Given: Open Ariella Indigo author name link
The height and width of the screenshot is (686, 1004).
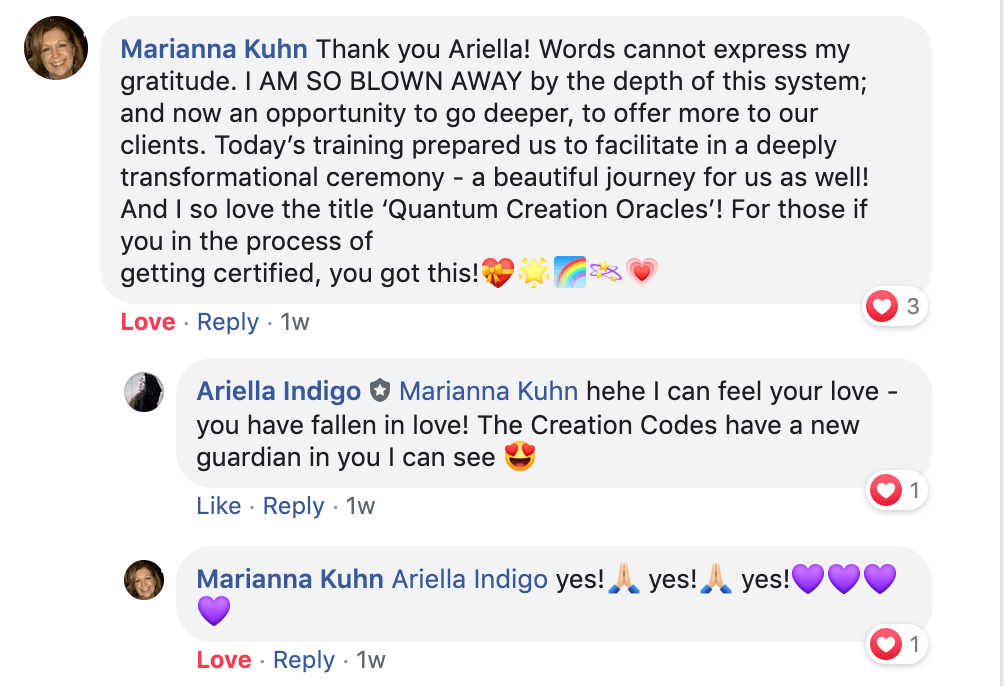Looking at the screenshot, I should coord(279,391).
